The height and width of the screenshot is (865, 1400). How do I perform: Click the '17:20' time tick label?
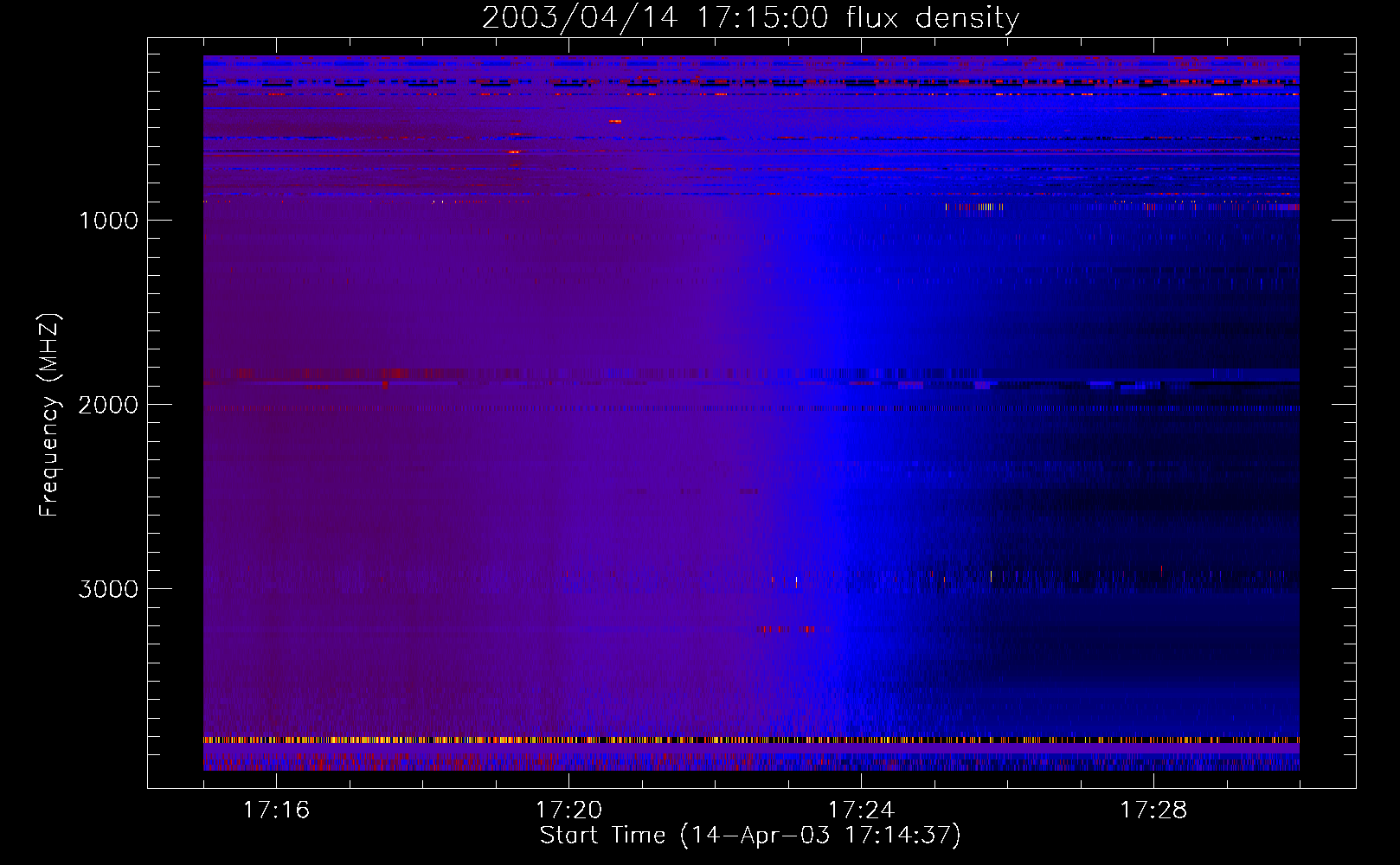click(x=568, y=810)
